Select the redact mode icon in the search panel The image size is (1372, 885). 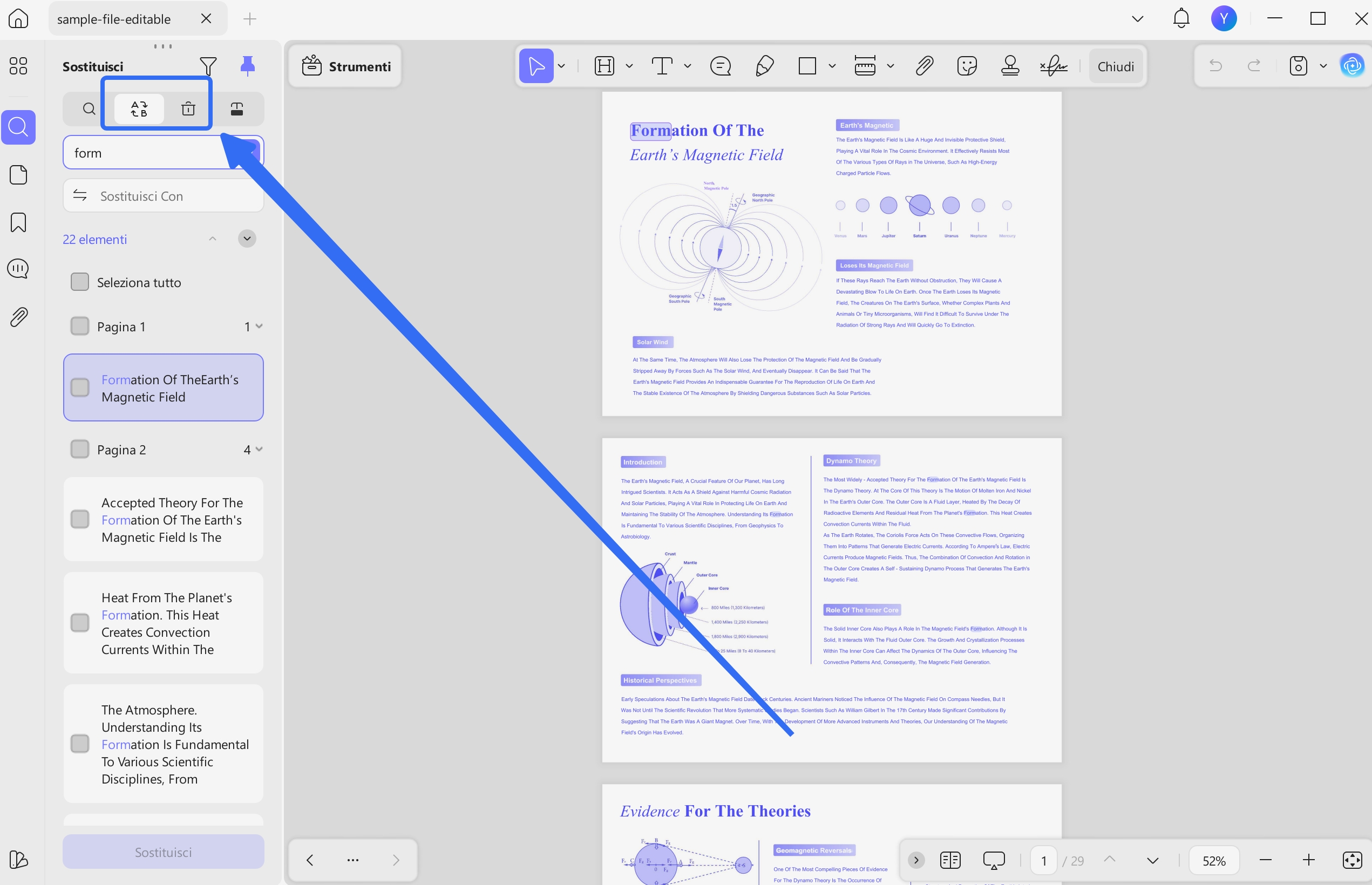(x=237, y=108)
